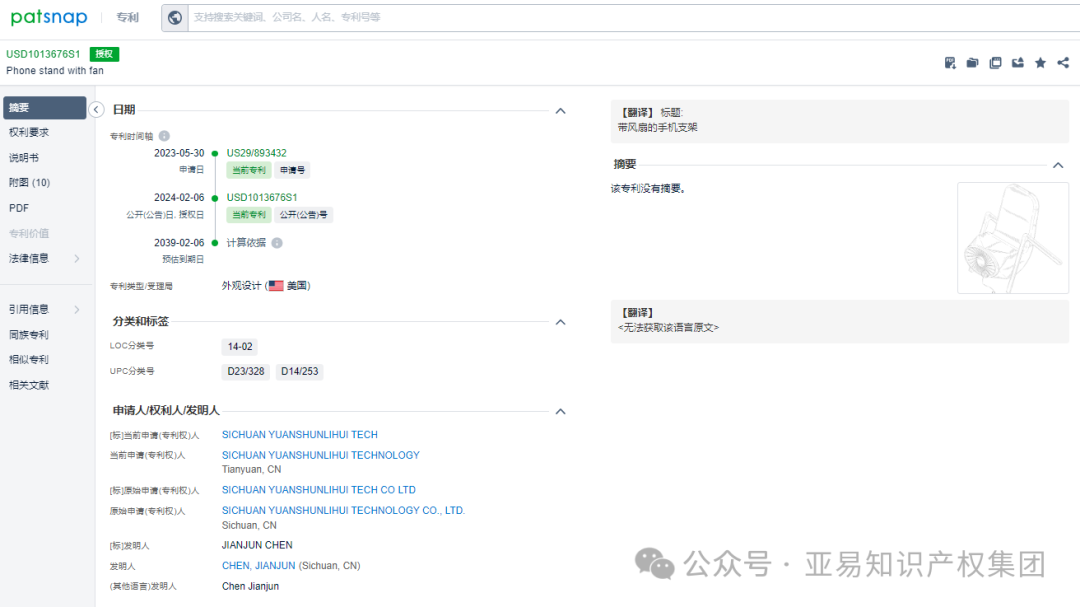The width and height of the screenshot is (1080, 607).
Task: Click the text 该专利没有摘要。
Action: pos(648,189)
